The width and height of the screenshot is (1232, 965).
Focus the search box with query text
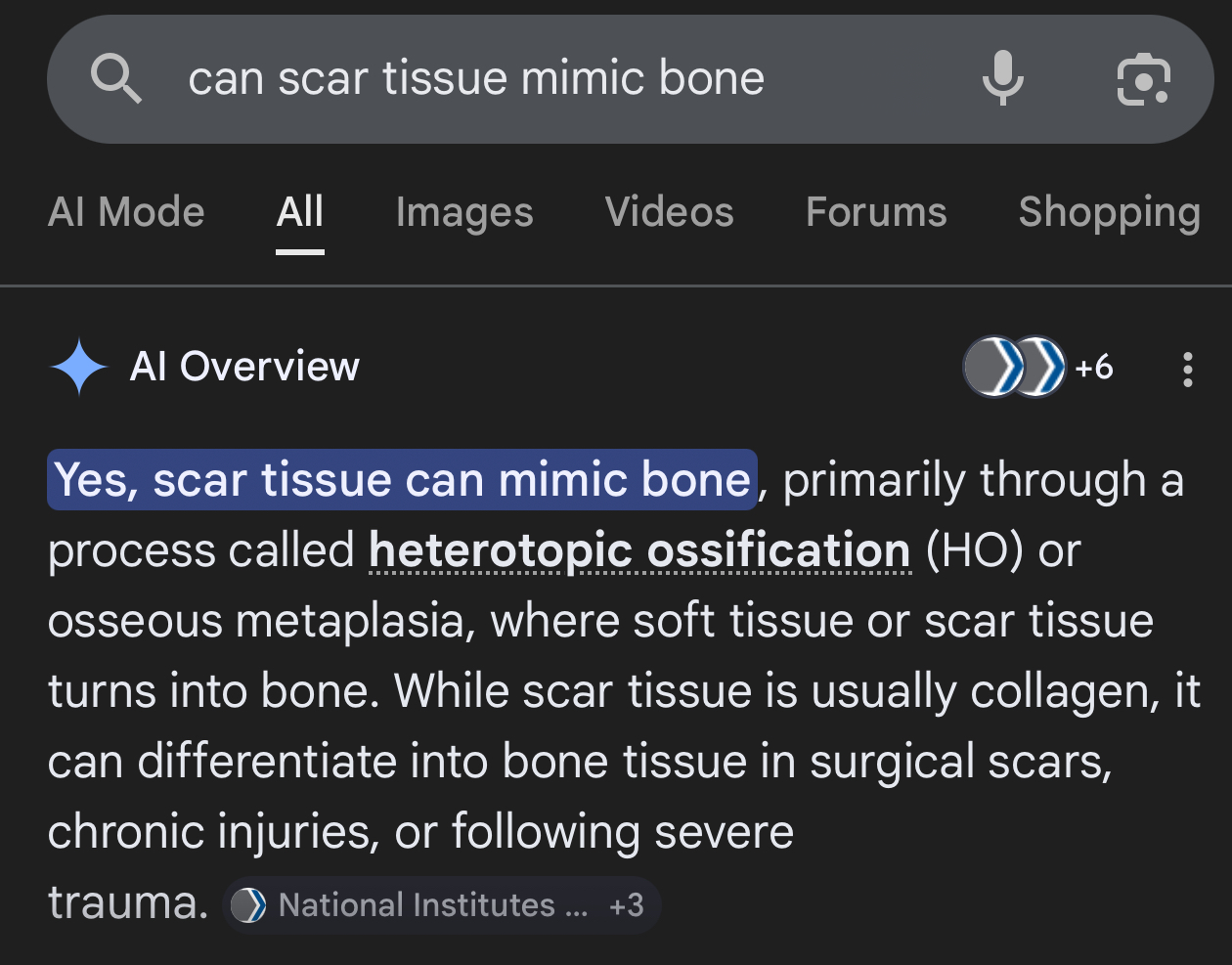[x=476, y=79]
